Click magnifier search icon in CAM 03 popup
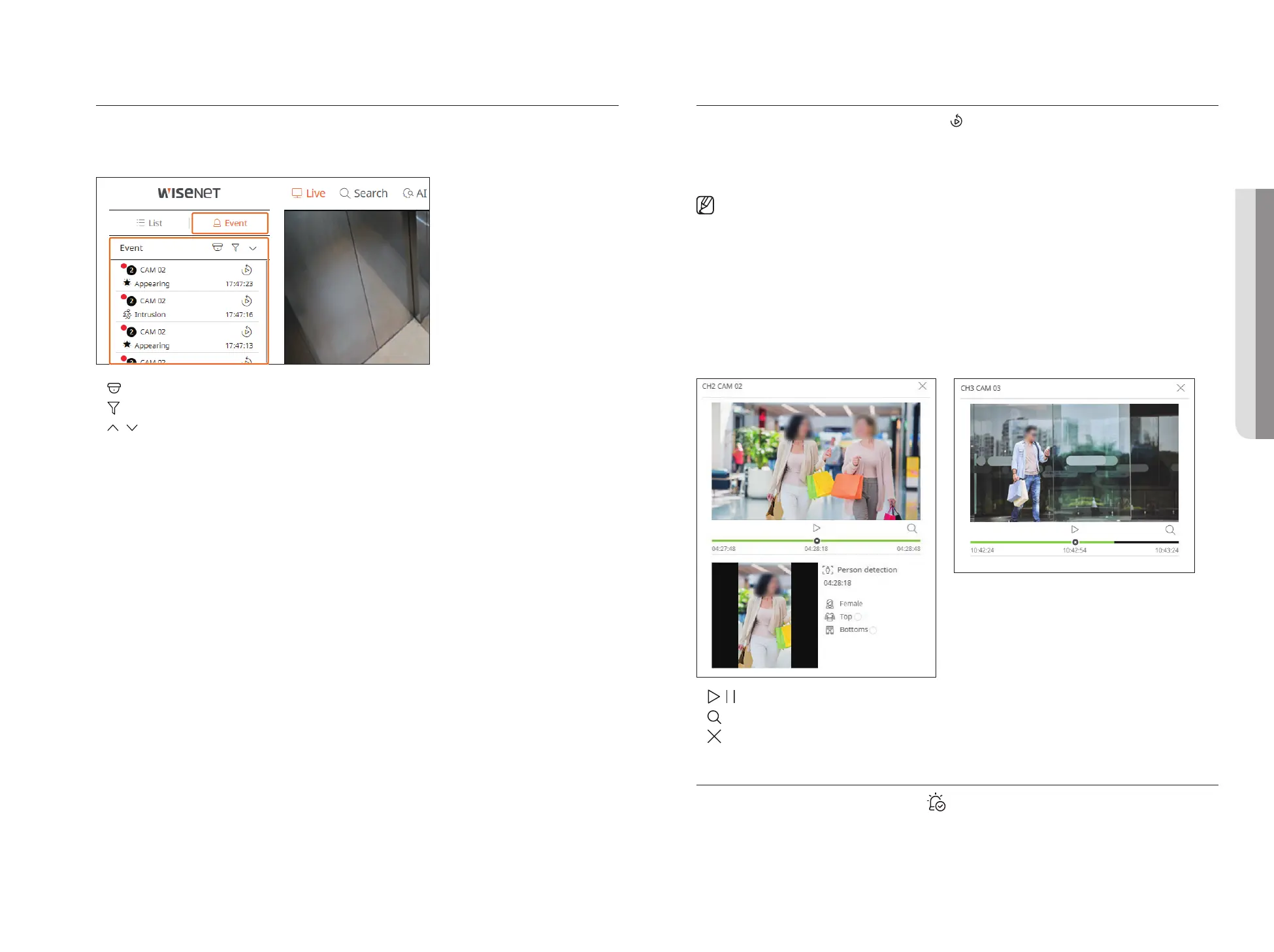This screenshot has height=952, width=1274. (x=1170, y=530)
